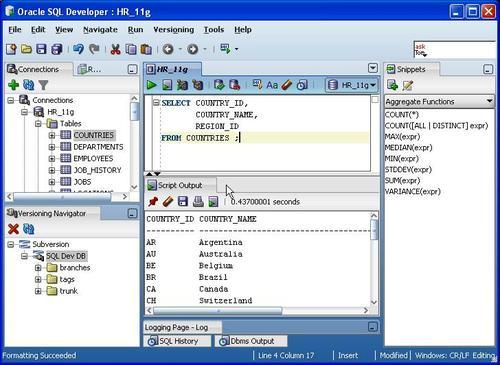Click the New file toolbar icon
Screen dimensions: 500x365
11,49
